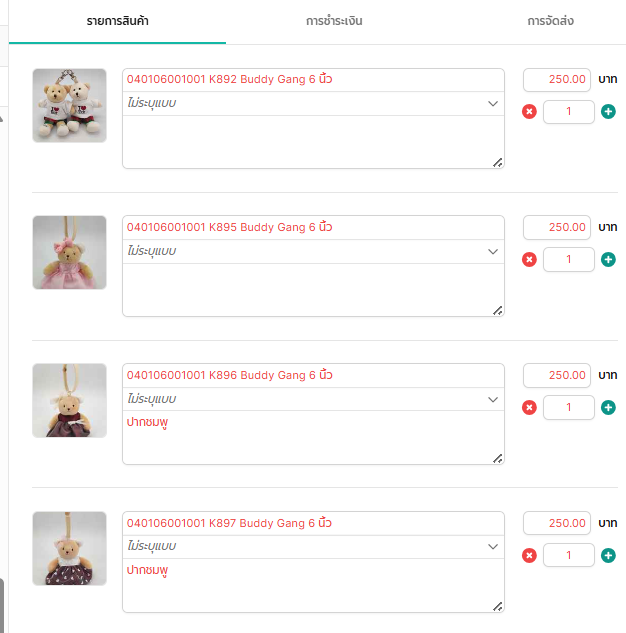The height and width of the screenshot is (633, 626).
Task: Select the รายการสินค้า tab
Action: click(x=117, y=21)
